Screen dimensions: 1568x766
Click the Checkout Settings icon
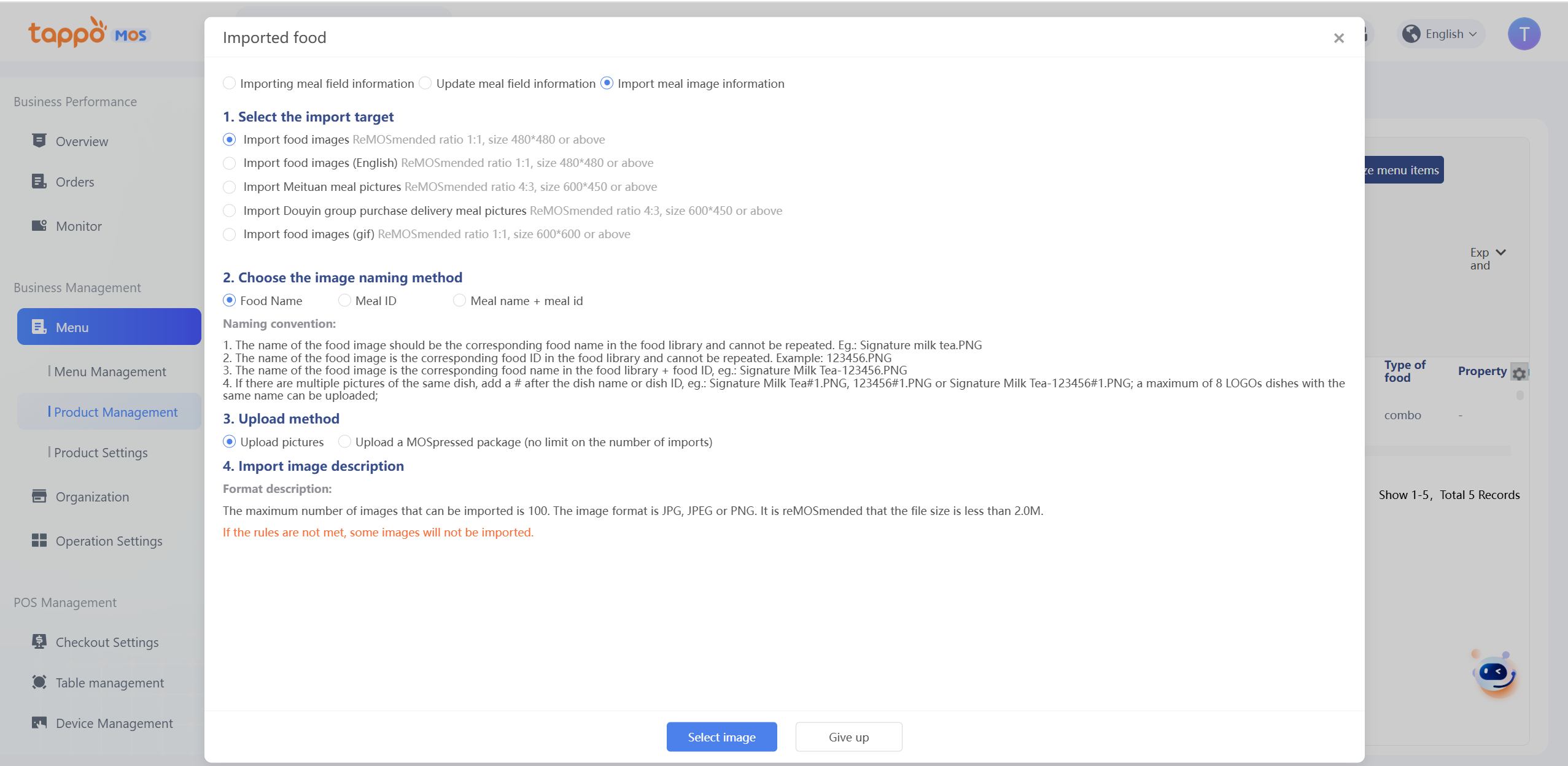(x=39, y=641)
